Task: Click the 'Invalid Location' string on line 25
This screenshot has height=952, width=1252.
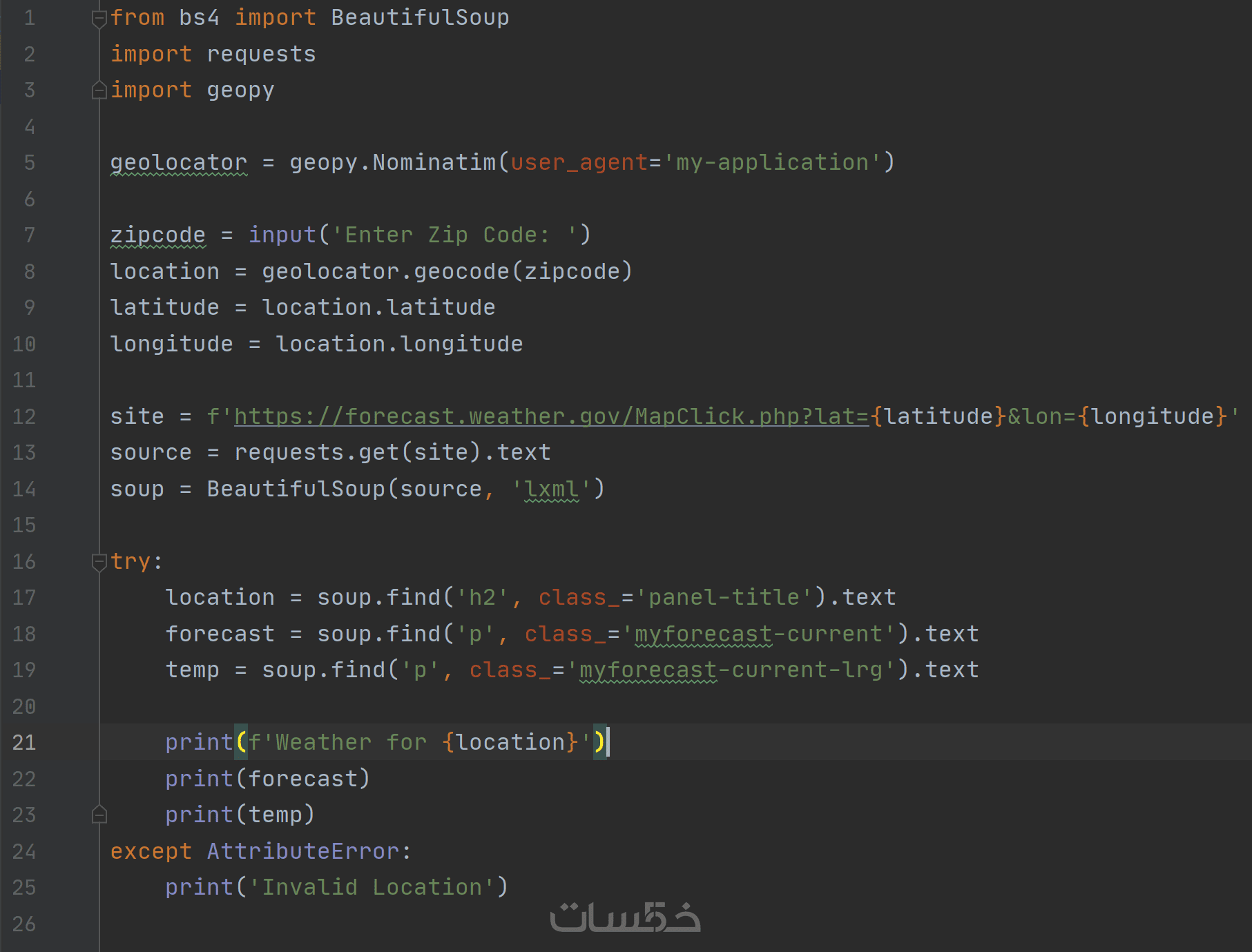Action: 372,887
